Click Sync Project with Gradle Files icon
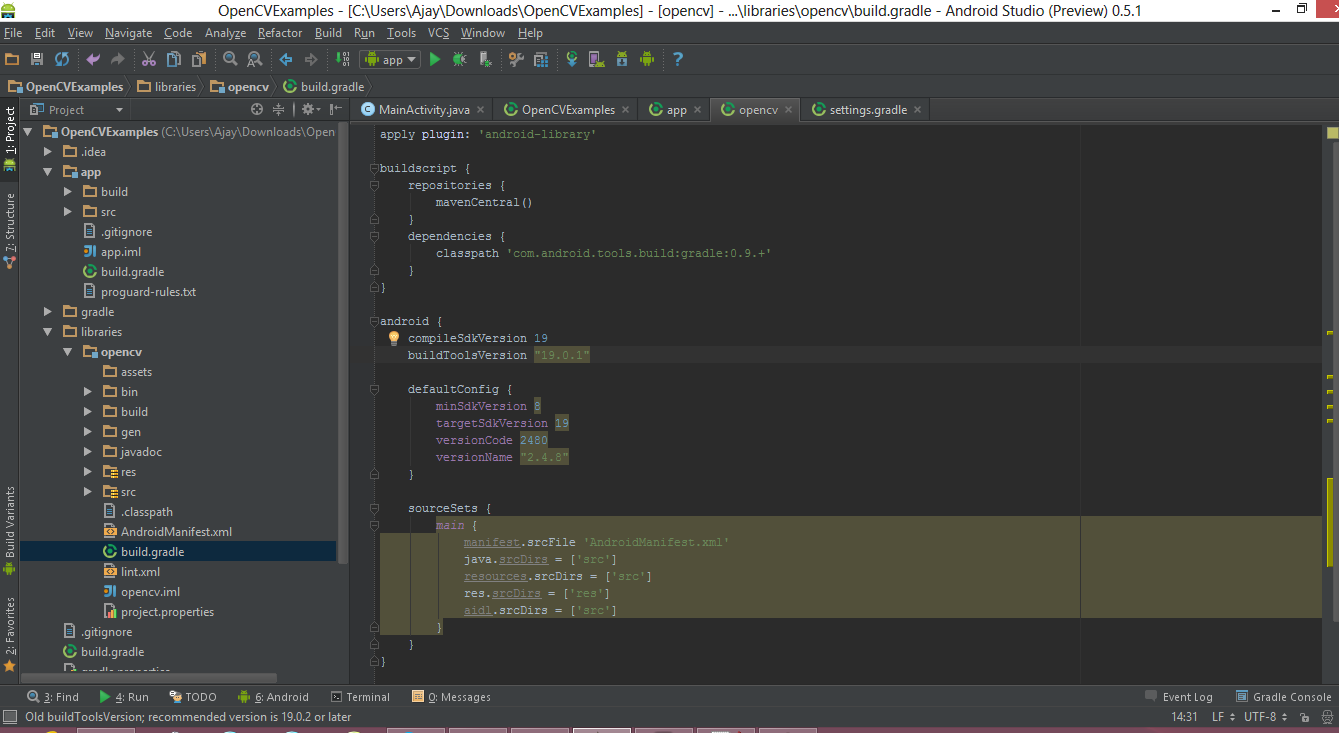Viewport: 1339px width, 733px height. pyautogui.click(x=572, y=60)
